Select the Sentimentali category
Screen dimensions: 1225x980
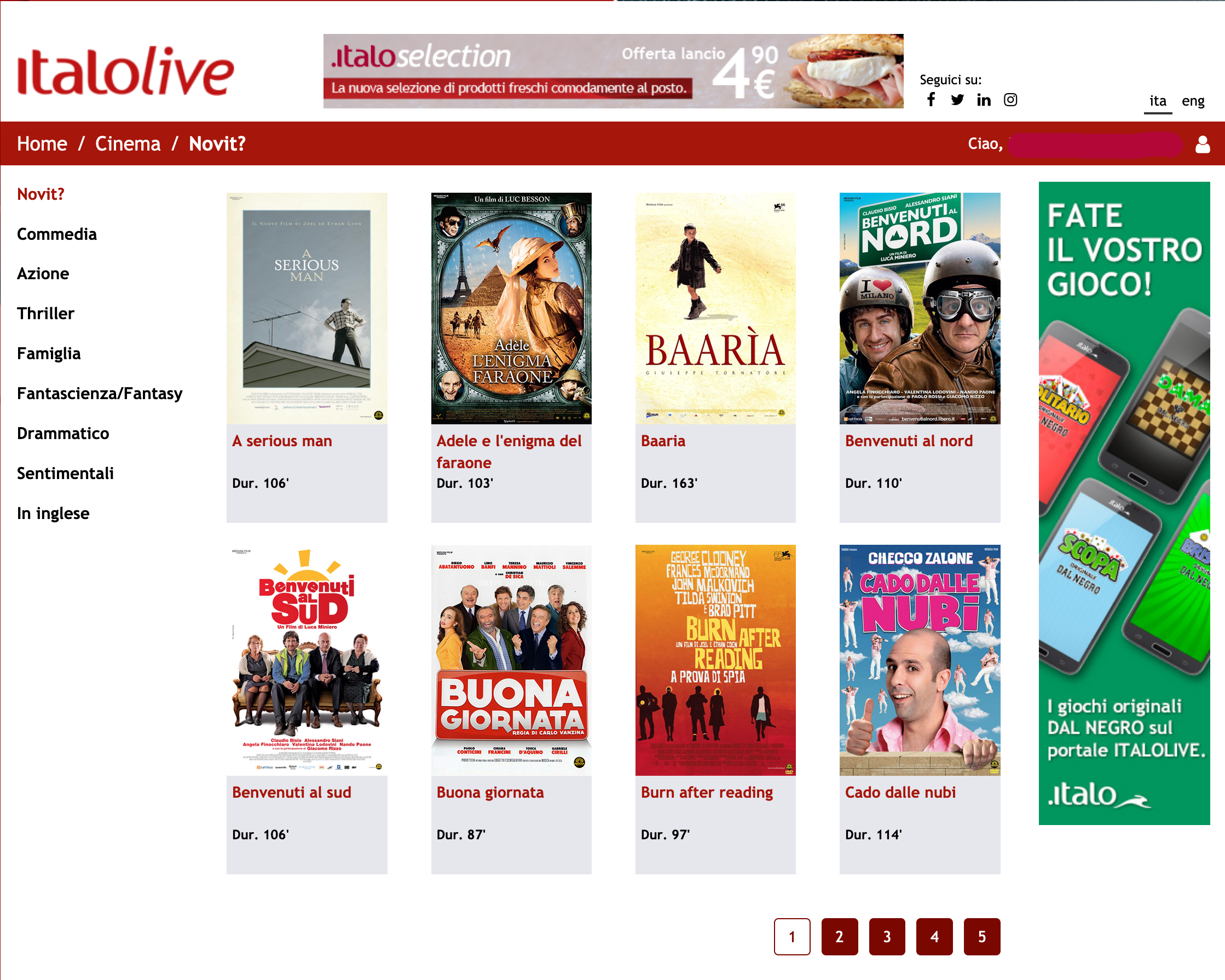pos(65,472)
